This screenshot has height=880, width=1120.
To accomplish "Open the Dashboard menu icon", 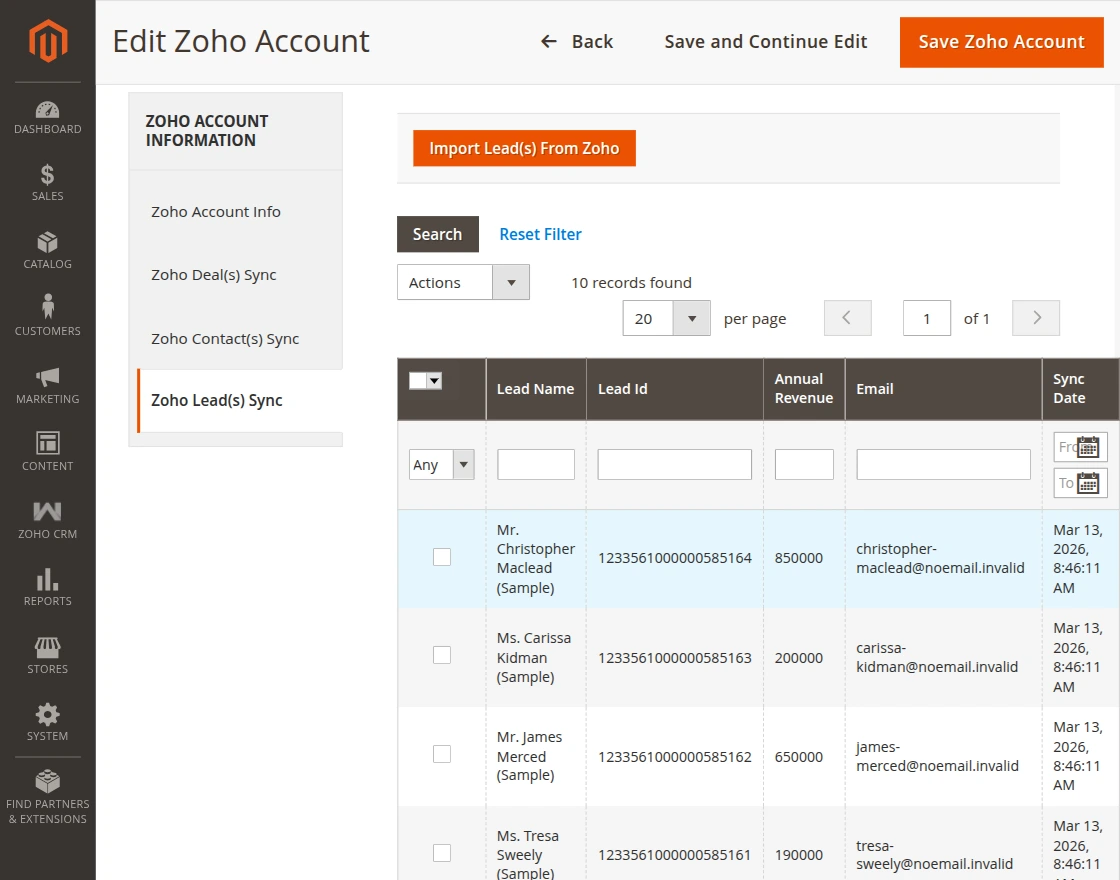I will tap(47, 109).
